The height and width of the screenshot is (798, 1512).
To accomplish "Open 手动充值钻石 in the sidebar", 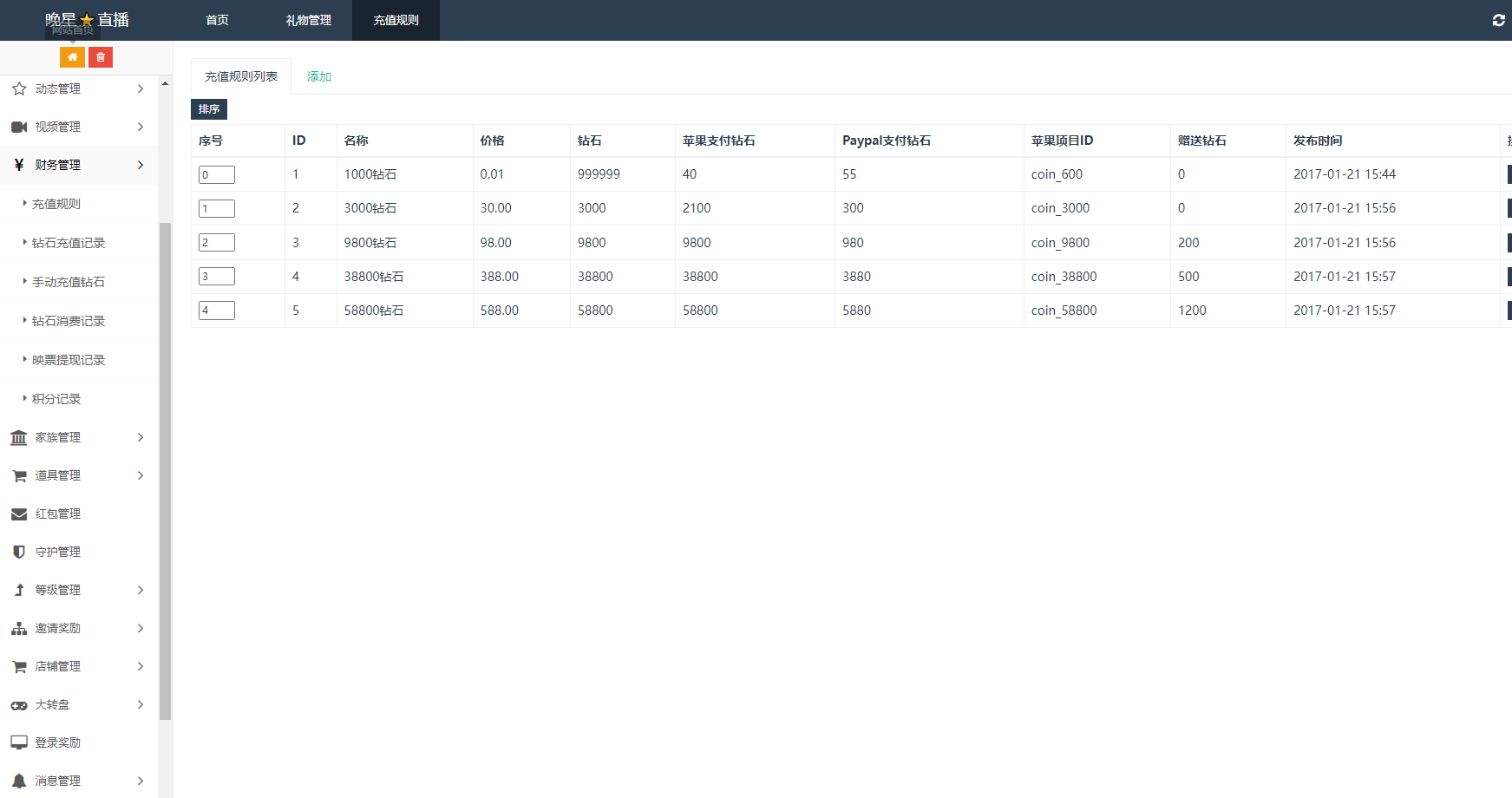I will 69,282.
